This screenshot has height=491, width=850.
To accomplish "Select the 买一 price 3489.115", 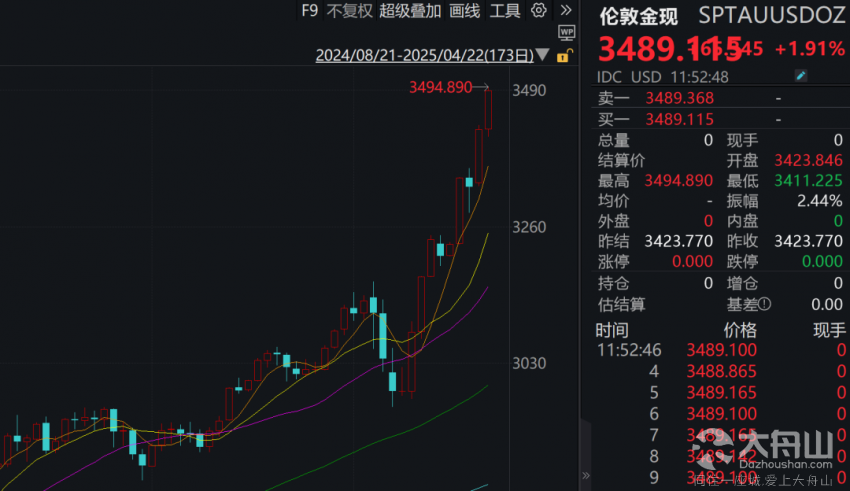I will 679,119.
